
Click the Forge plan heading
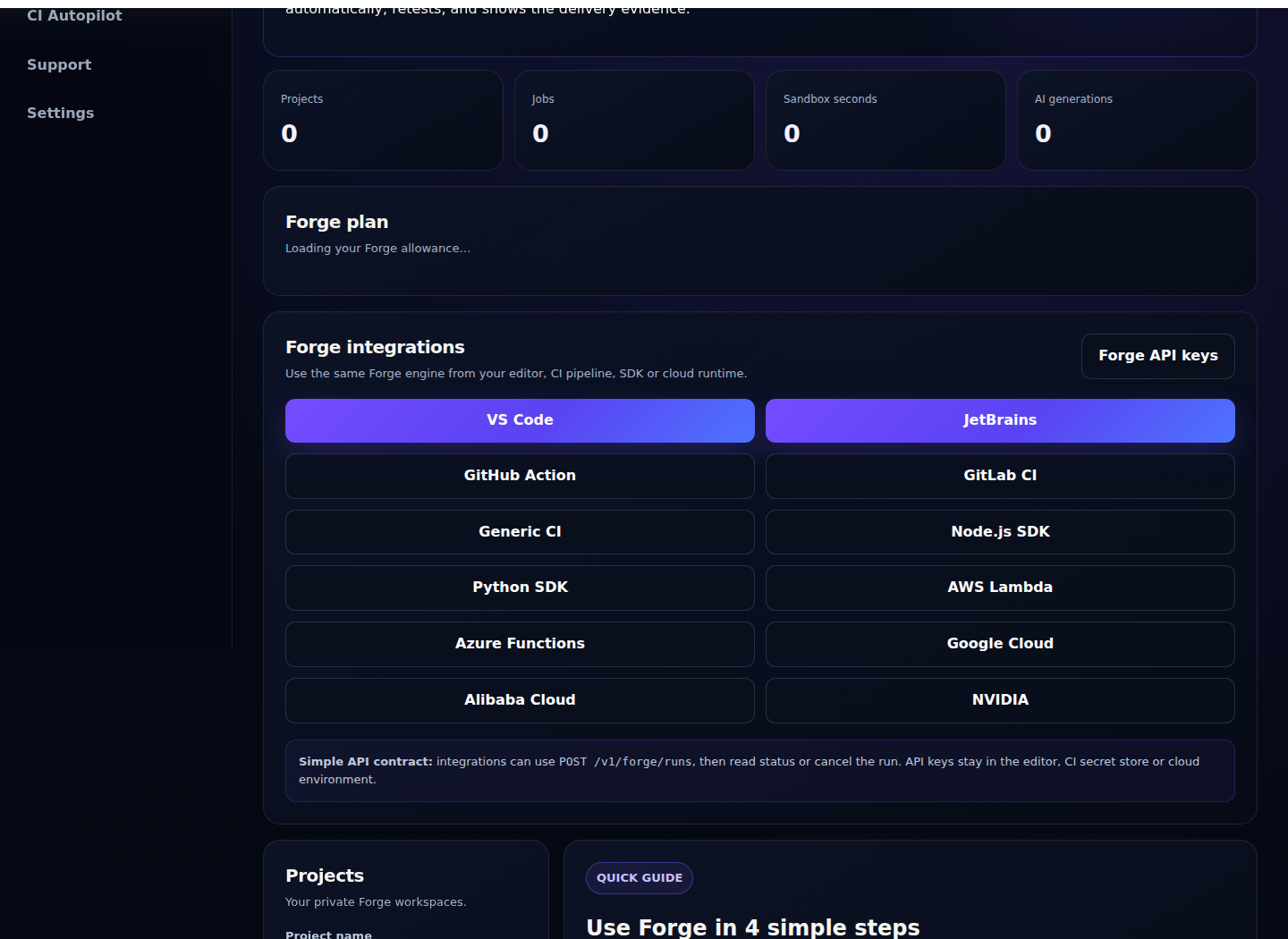336,222
